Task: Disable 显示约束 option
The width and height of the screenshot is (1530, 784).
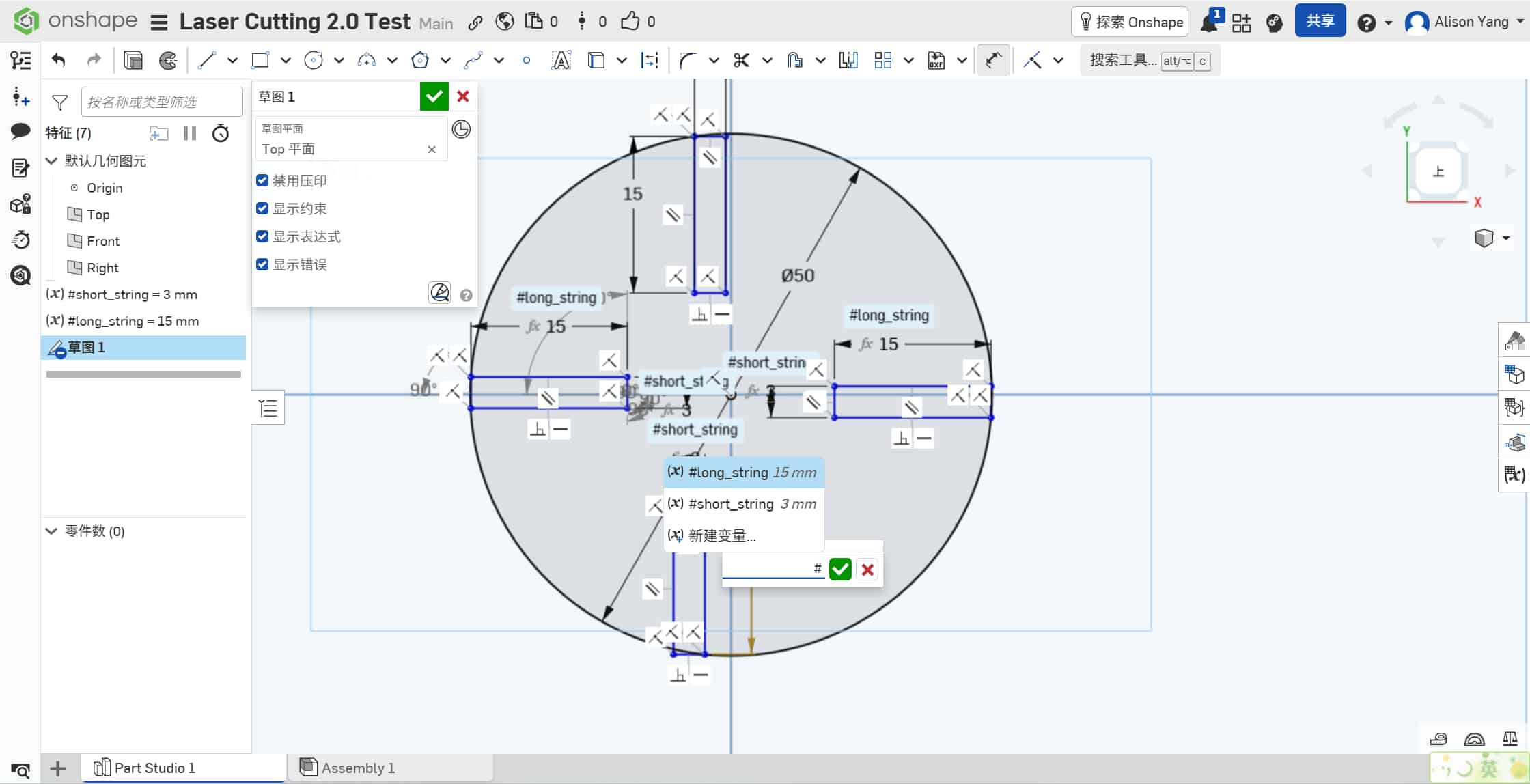Action: point(262,208)
